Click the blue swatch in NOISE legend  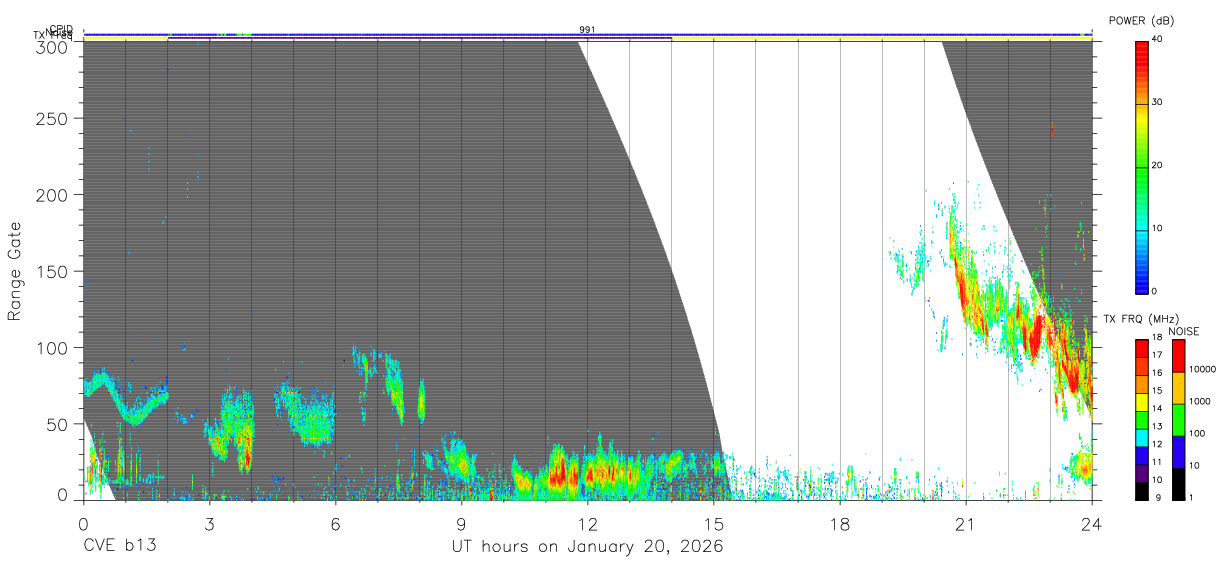(1178, 452)
